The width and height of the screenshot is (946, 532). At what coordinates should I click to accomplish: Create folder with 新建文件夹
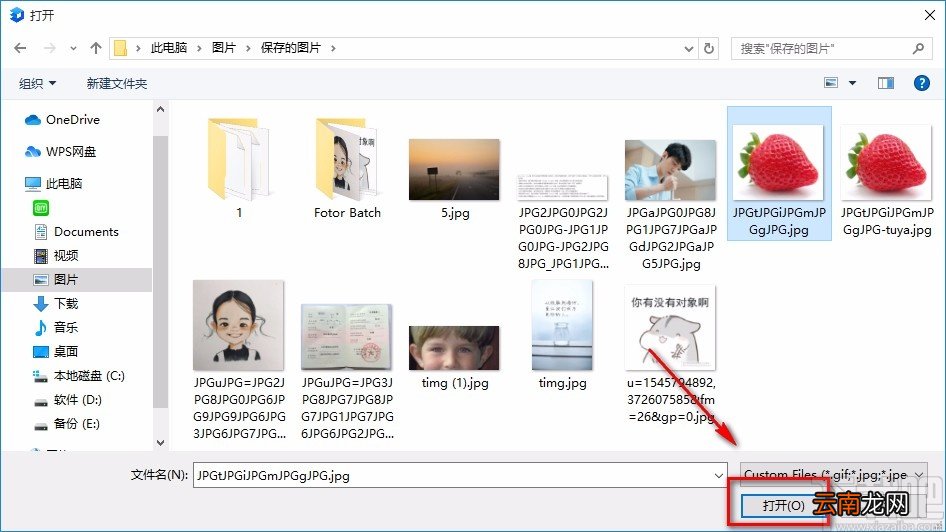[116, 83]
